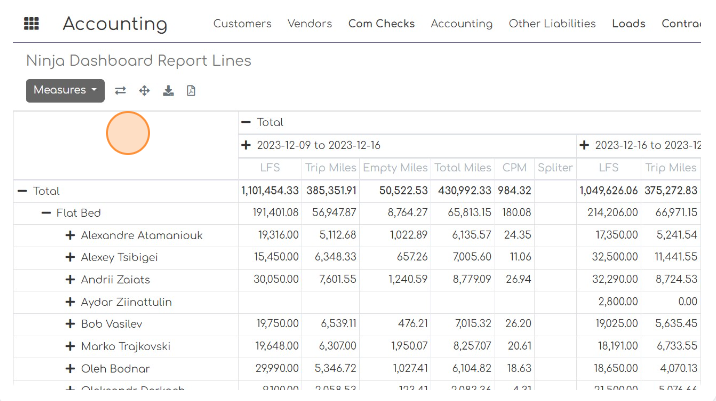
Task: Click Alexandre Atamaniouk LFS value 19,316.00
Action: tap(278, 235)
